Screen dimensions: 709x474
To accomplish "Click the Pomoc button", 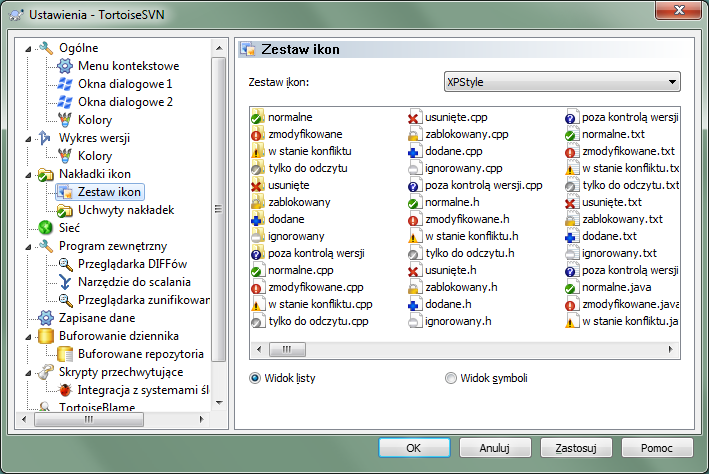I will (657, 448).
